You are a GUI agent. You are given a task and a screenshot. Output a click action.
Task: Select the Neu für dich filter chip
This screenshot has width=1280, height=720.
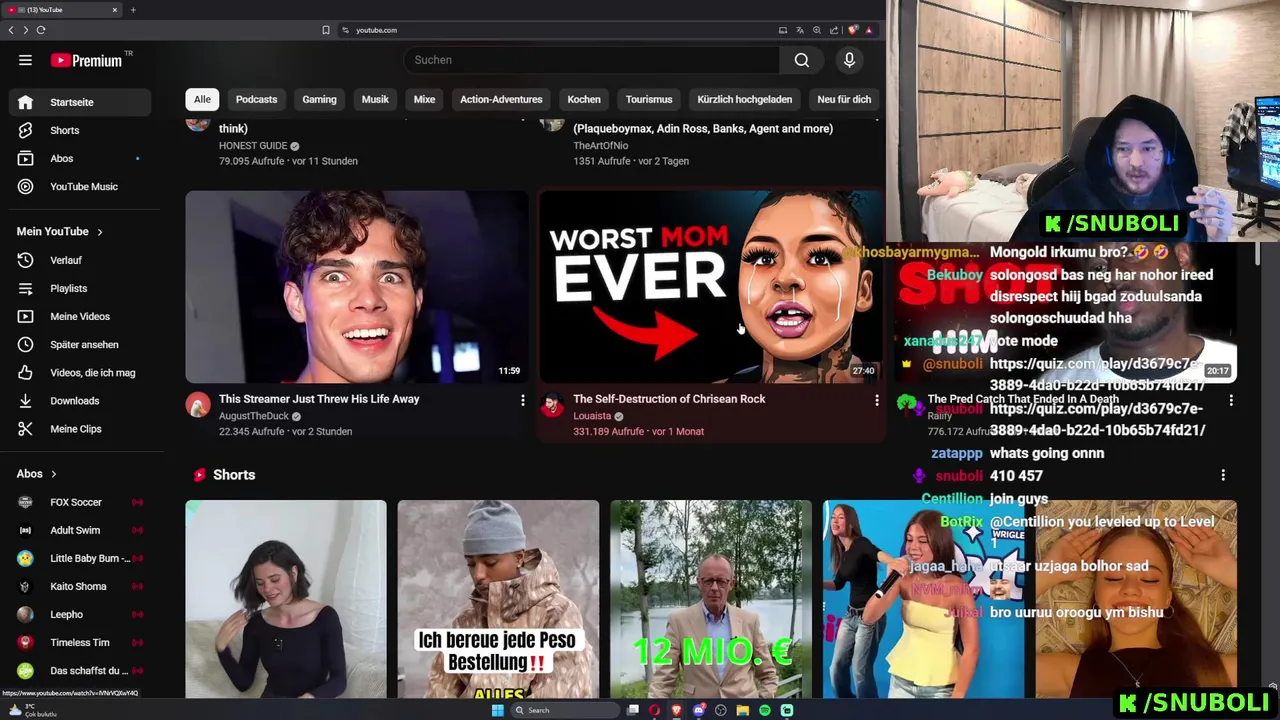pos(844,99)
